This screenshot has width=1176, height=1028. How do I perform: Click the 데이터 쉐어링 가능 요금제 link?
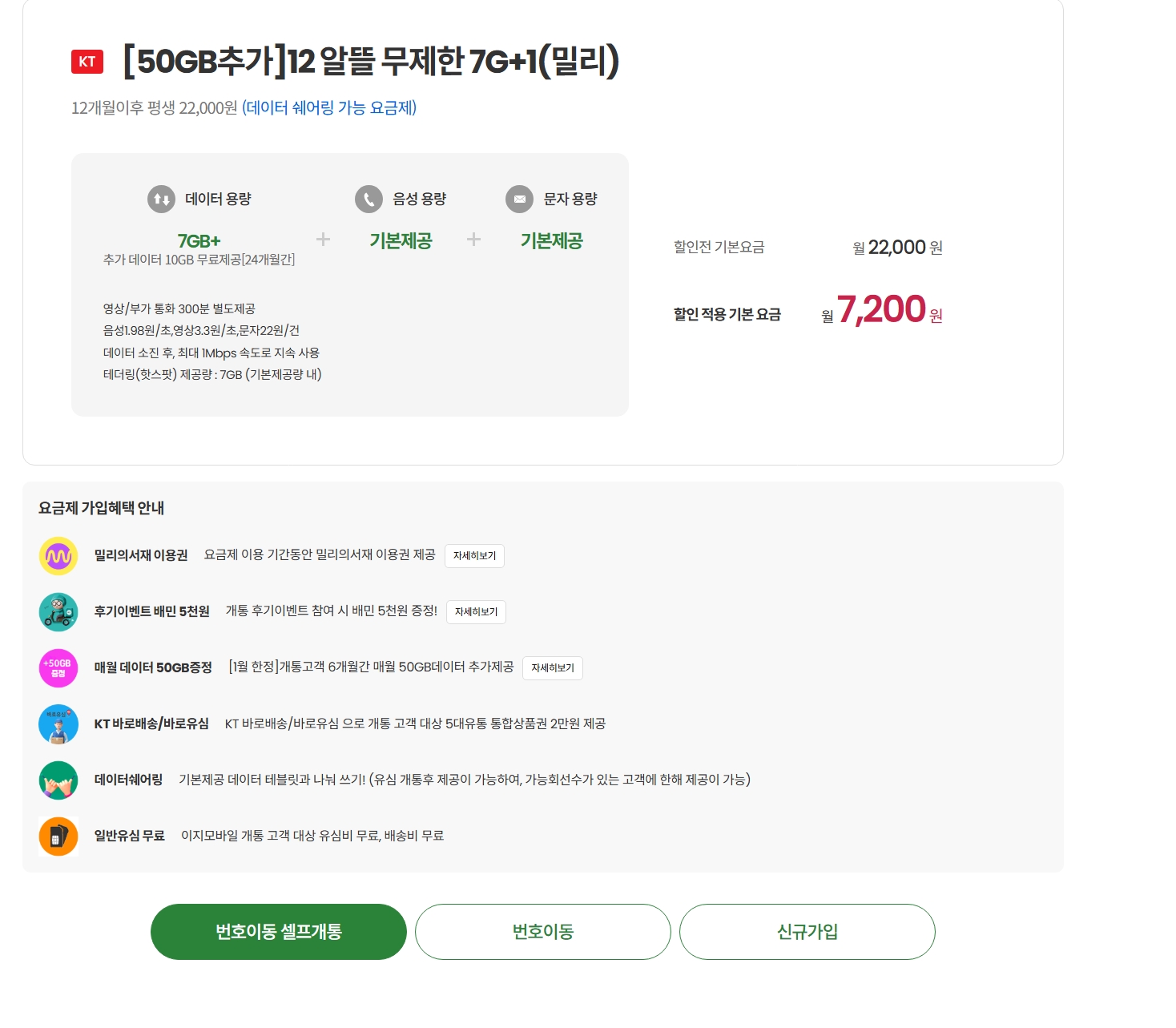(x=329, y=108)
